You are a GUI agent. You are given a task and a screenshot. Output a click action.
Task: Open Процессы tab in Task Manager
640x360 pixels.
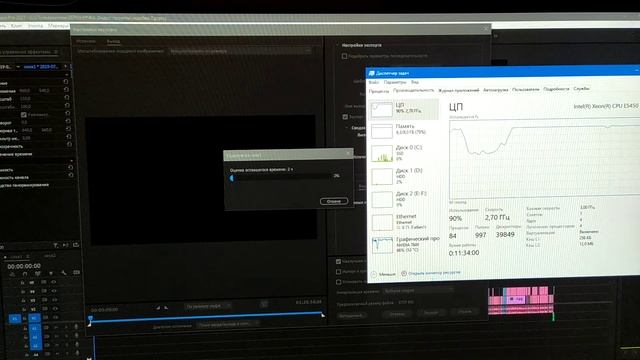pyautogui.click(x=379, y=91)
